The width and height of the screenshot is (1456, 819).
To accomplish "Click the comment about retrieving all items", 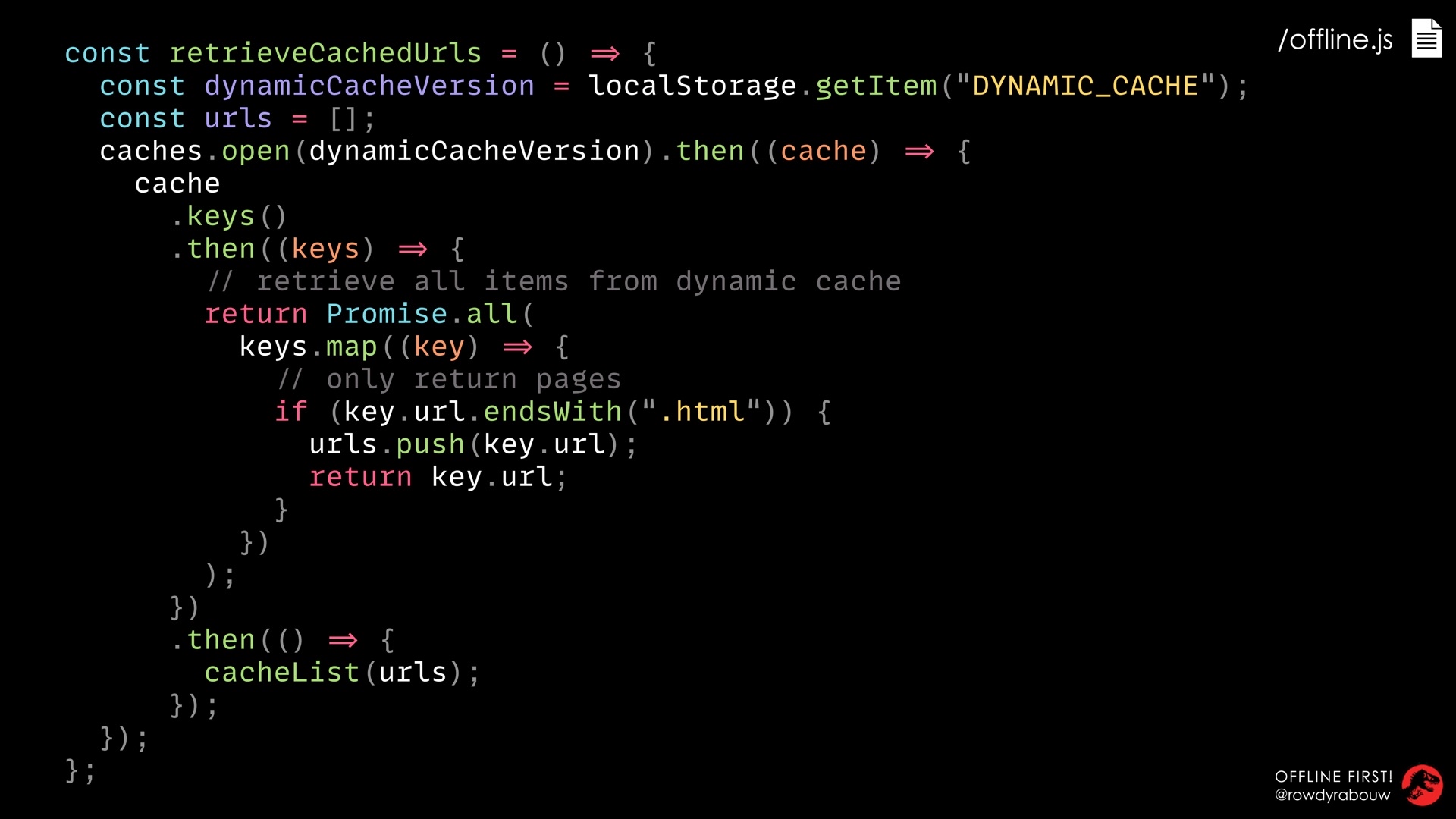I will tap(554, 281).
